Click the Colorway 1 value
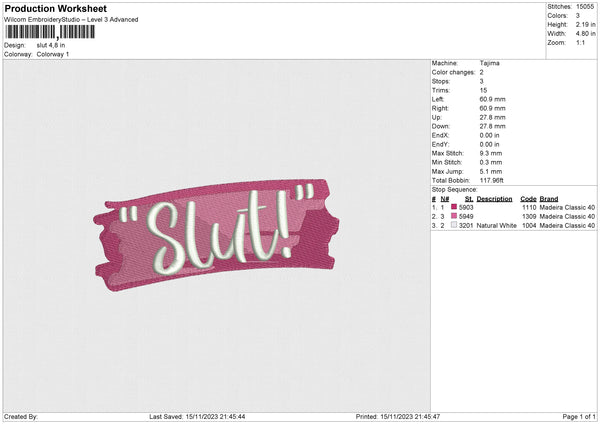Image resolution: width=600 pixels, height=424 pixels. coord(53,54)
